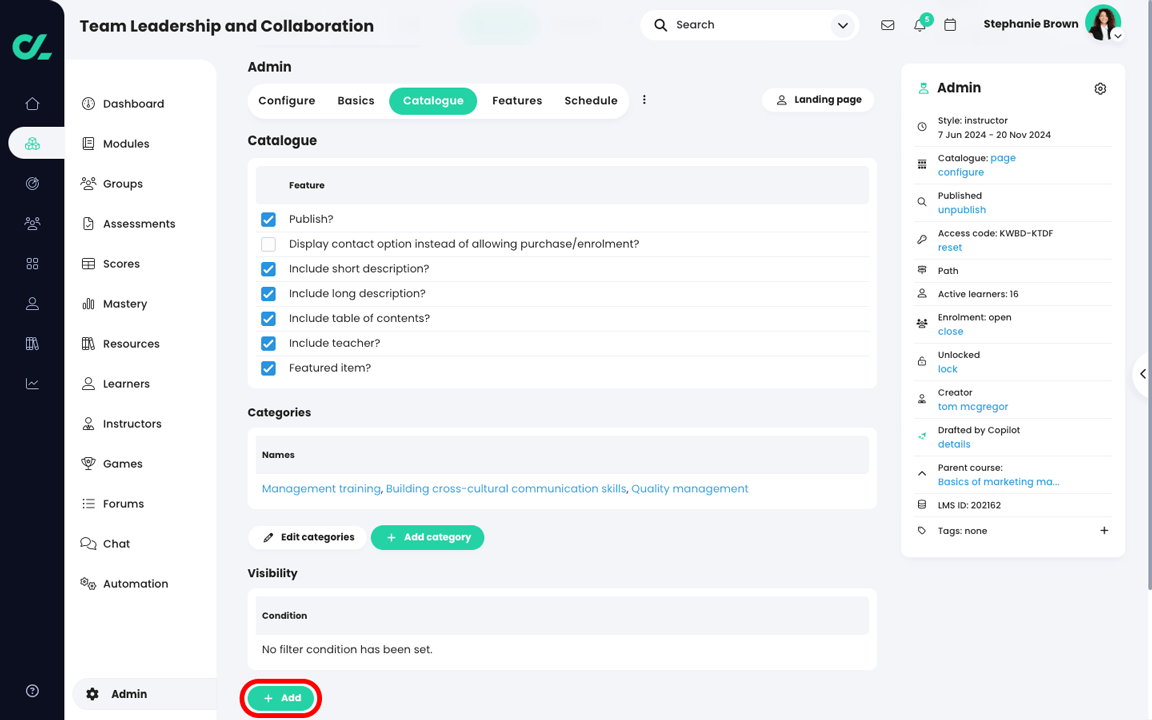
Task: Toggle Include short description checkbox
Action: coord(268,269)
